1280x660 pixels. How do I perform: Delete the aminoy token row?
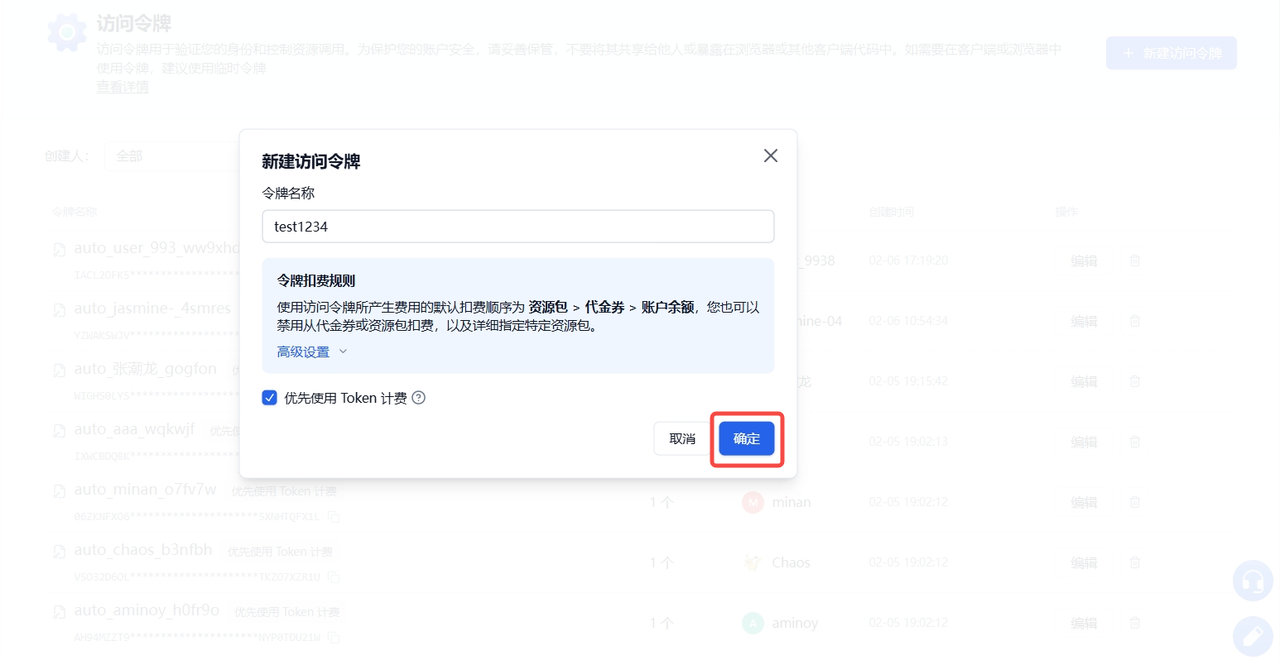[x=1135, y=623]
